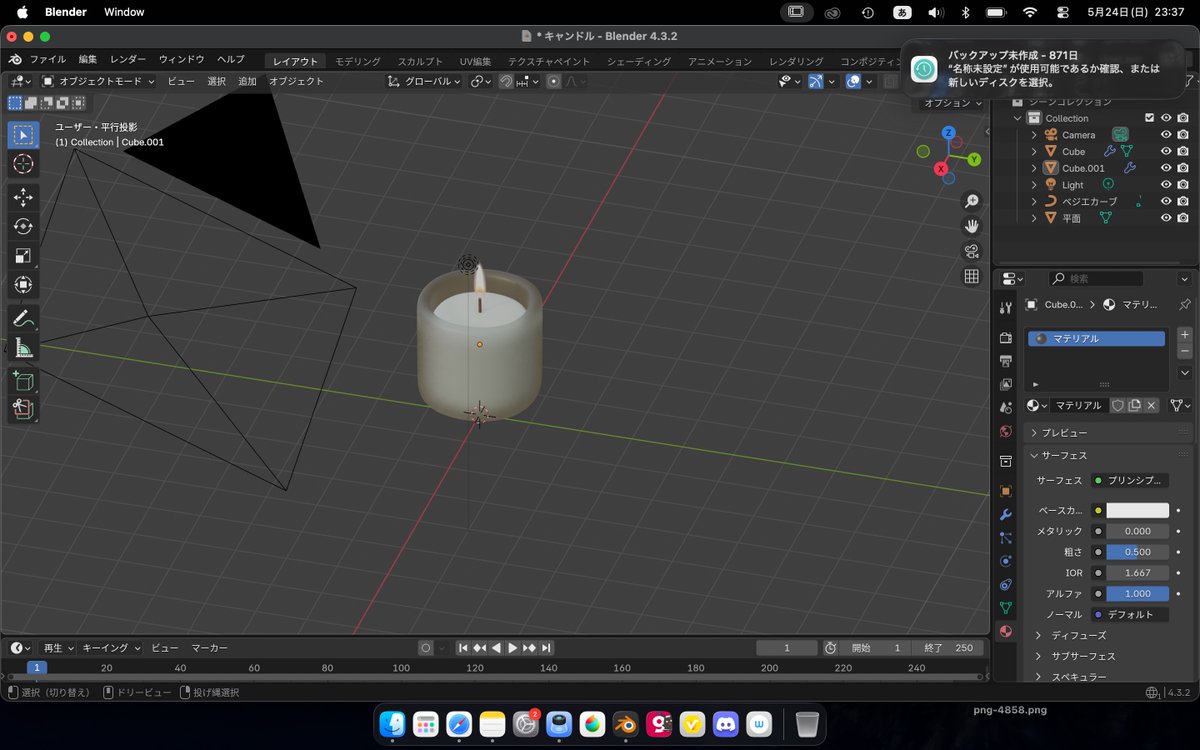Select the Measure tool
Screen dimensions: 1200x750
coord(23,348)
